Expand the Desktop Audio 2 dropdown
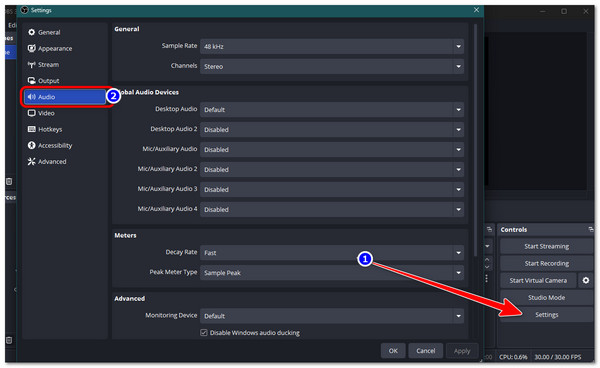The width and height of the screenshot is (600, 368). coord(332,130)
